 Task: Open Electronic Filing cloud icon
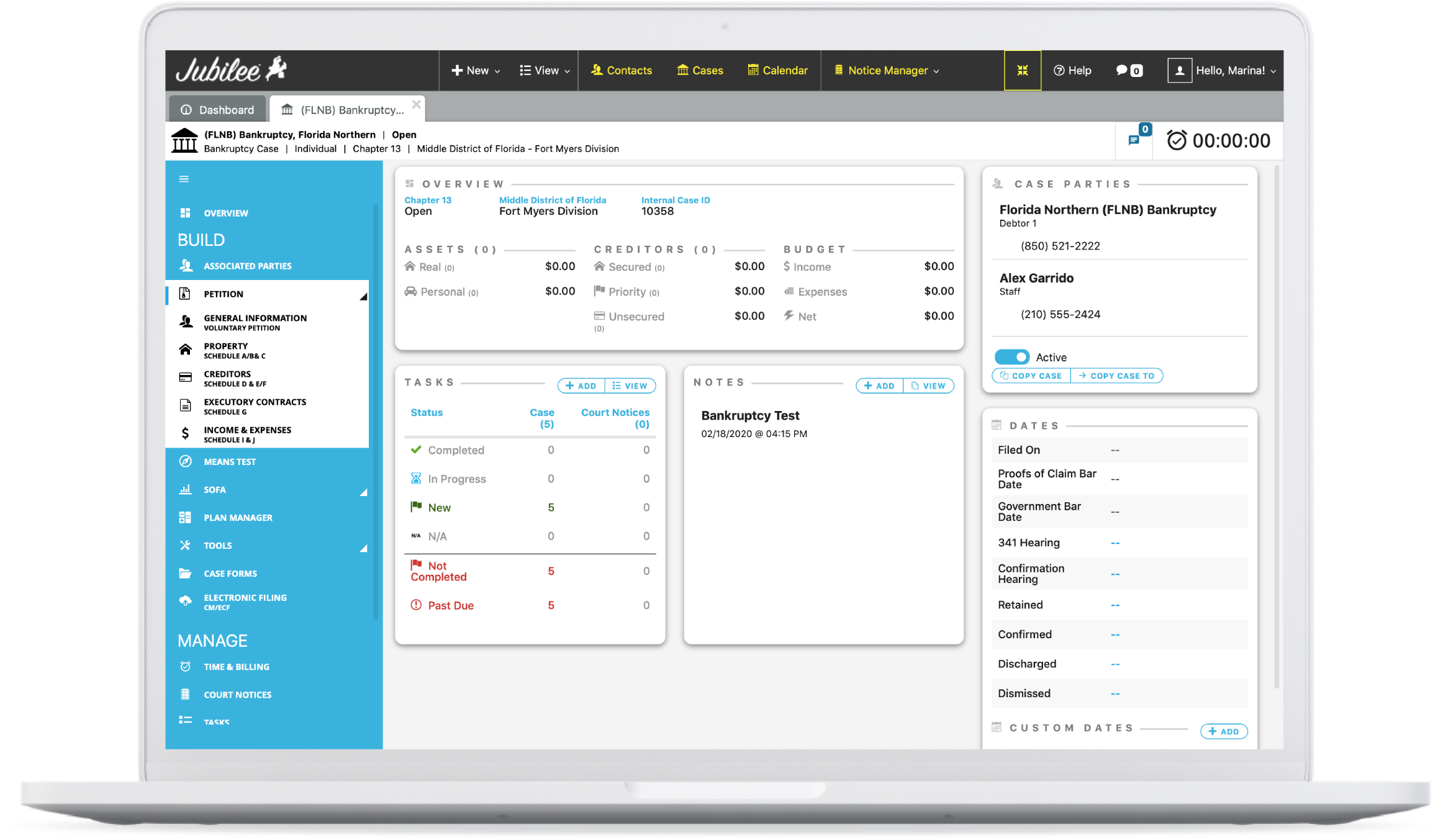pyautogui.click(x=185, y=601)
